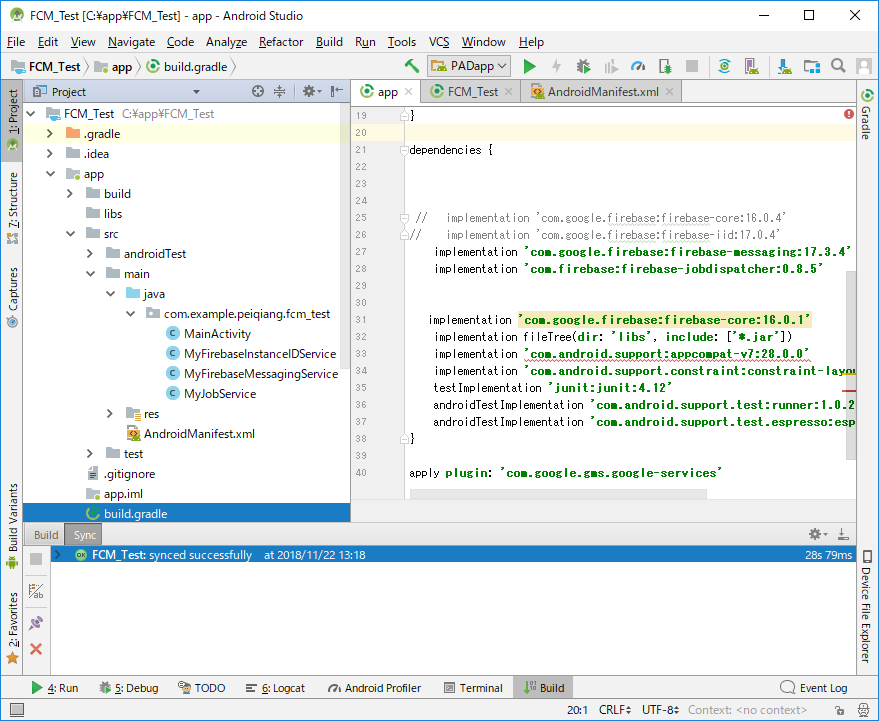Click the CRLF line separator selector
Screen dimensions: 879x721
tap(615, 710)
